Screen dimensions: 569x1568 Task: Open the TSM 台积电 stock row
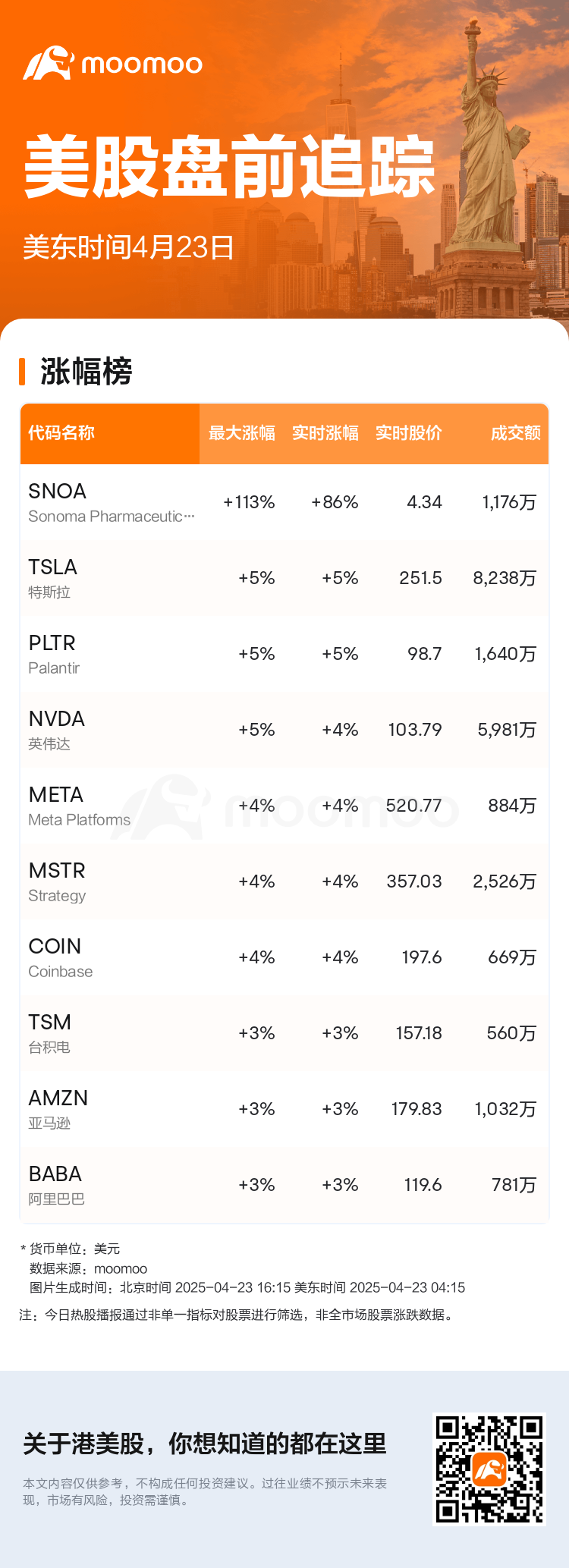click(284, 1033)
